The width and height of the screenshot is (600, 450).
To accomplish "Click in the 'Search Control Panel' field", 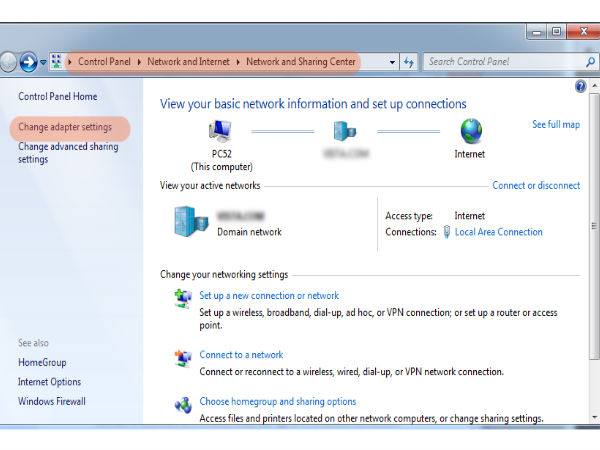I will tap(500, 62).
